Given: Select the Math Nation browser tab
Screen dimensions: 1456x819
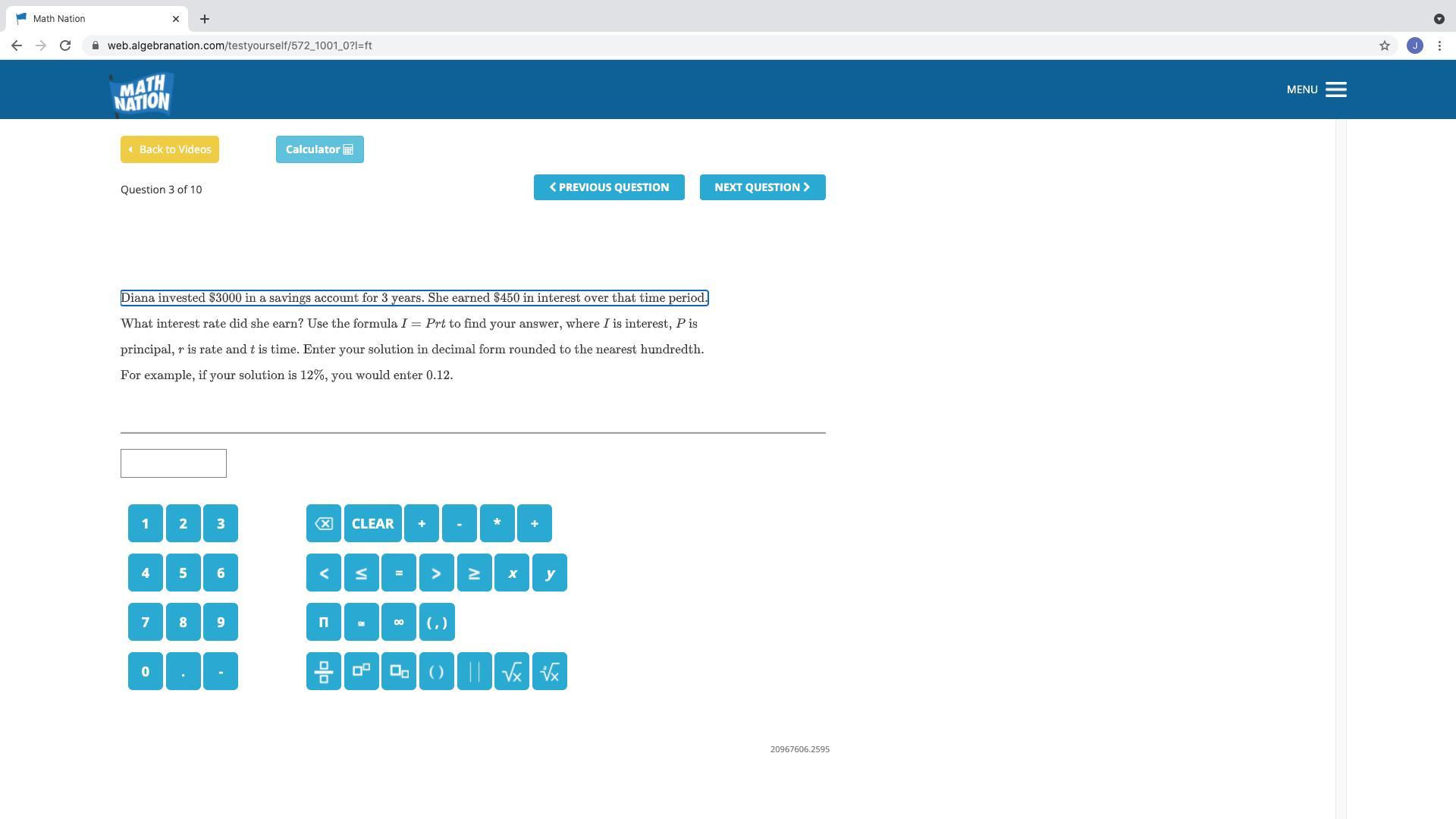Looking at the screenshot, I should point(91,18).
